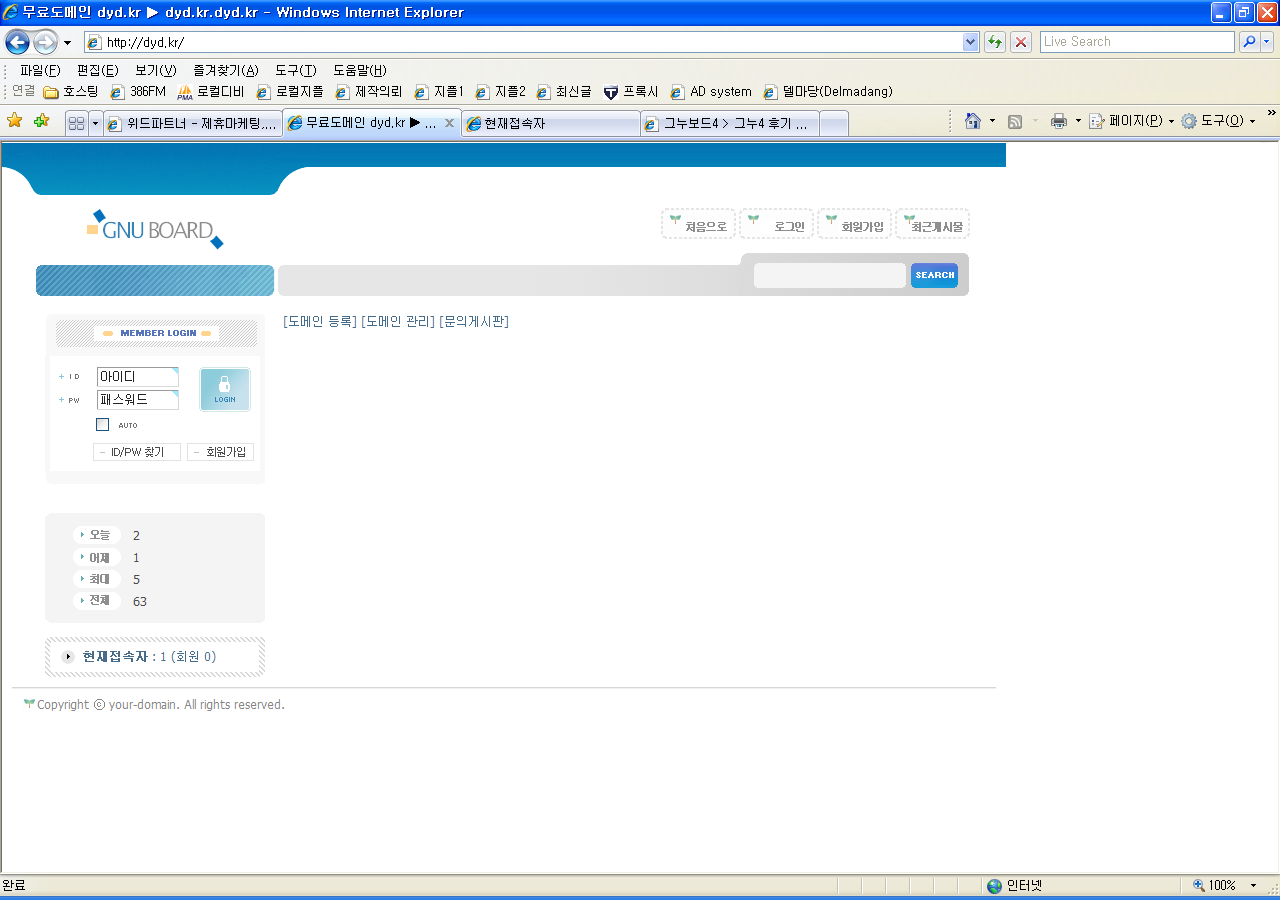Open the 지플2 favorite link
Image resolution: width=1280 pixels, height=900 pixels.
500,92
